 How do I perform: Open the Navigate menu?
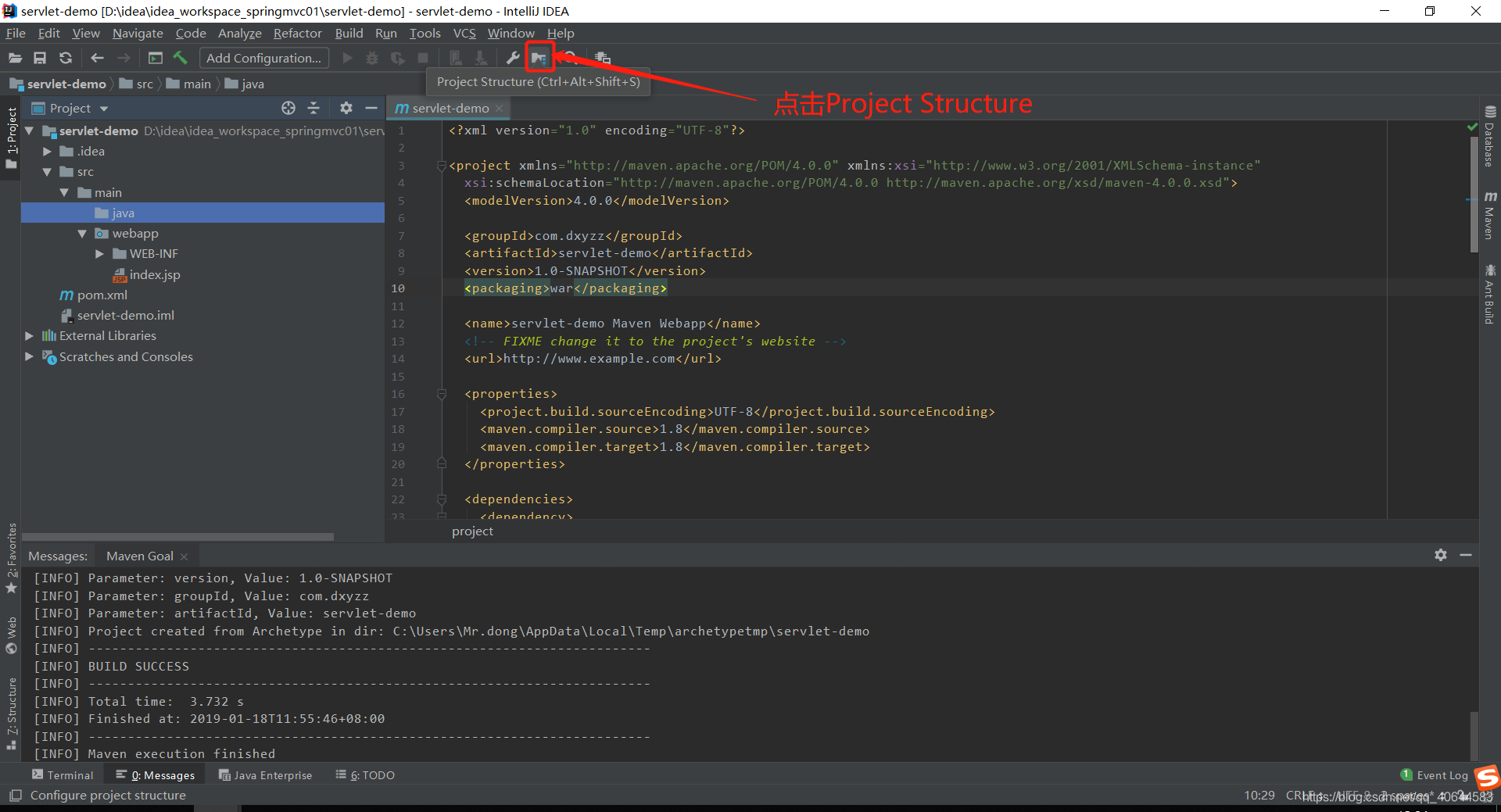[x=138, y=33]
